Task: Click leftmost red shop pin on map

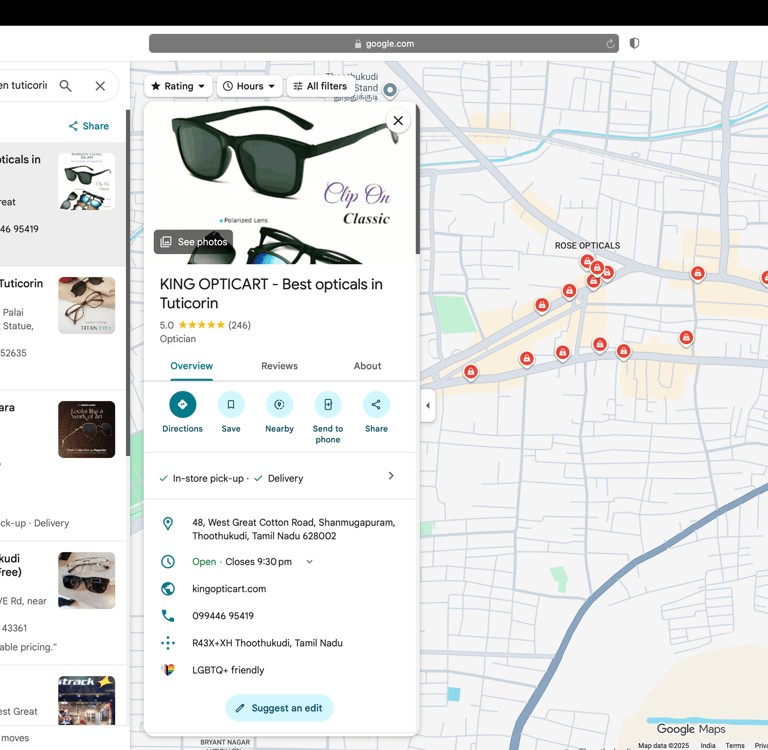Action: (x=471, y=372)
